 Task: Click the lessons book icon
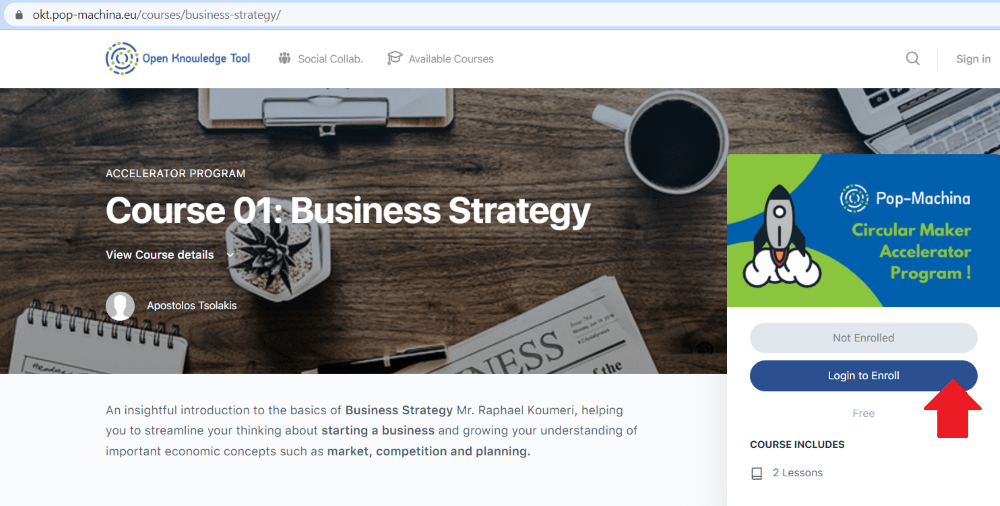pos(756,473)
